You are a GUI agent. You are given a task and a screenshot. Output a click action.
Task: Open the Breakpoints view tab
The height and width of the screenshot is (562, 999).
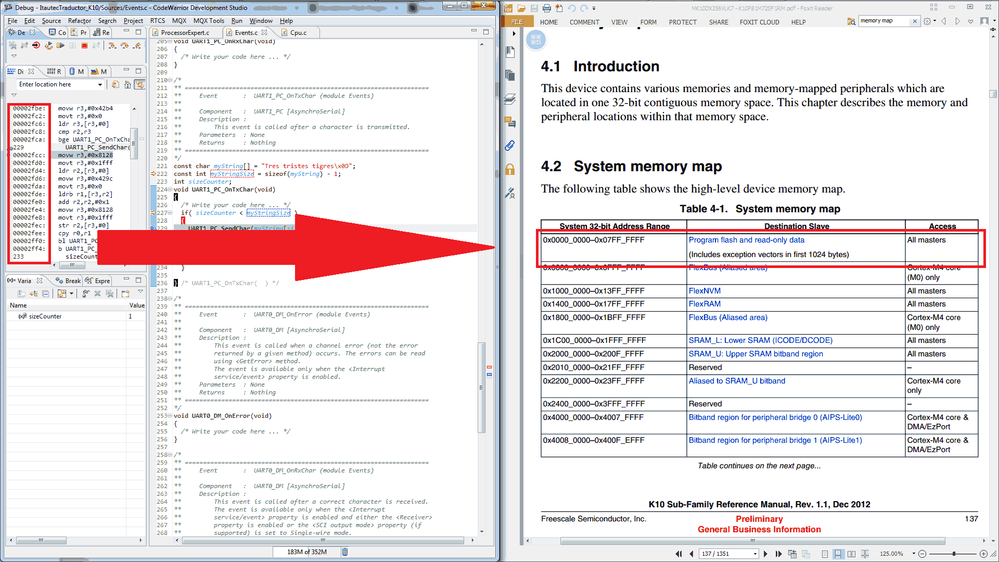coord(69,280)
